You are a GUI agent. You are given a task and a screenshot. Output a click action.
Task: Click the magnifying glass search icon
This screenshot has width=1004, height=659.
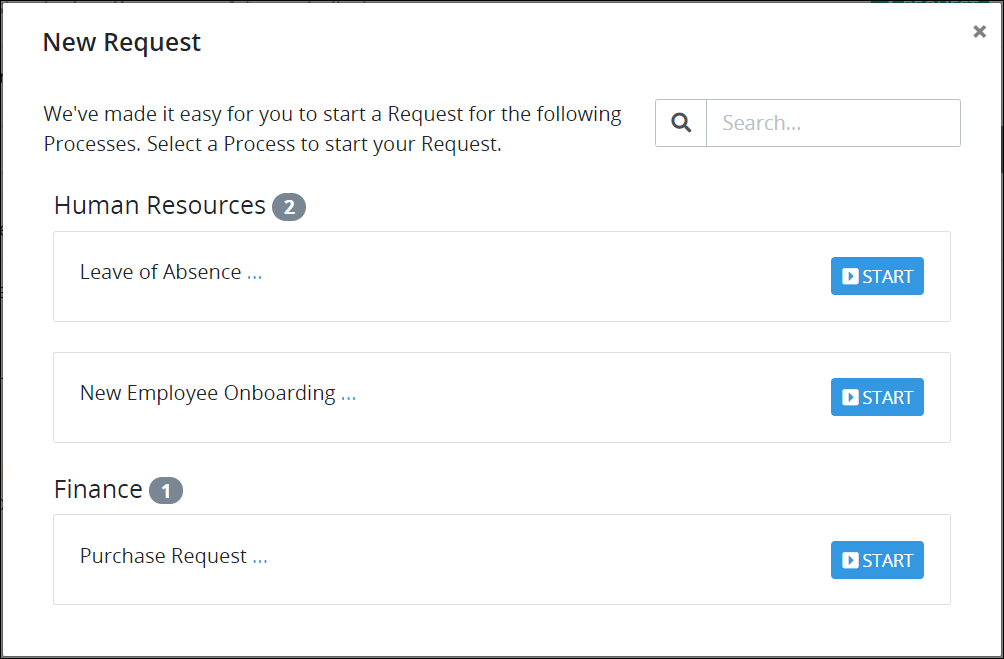point(681,123)
